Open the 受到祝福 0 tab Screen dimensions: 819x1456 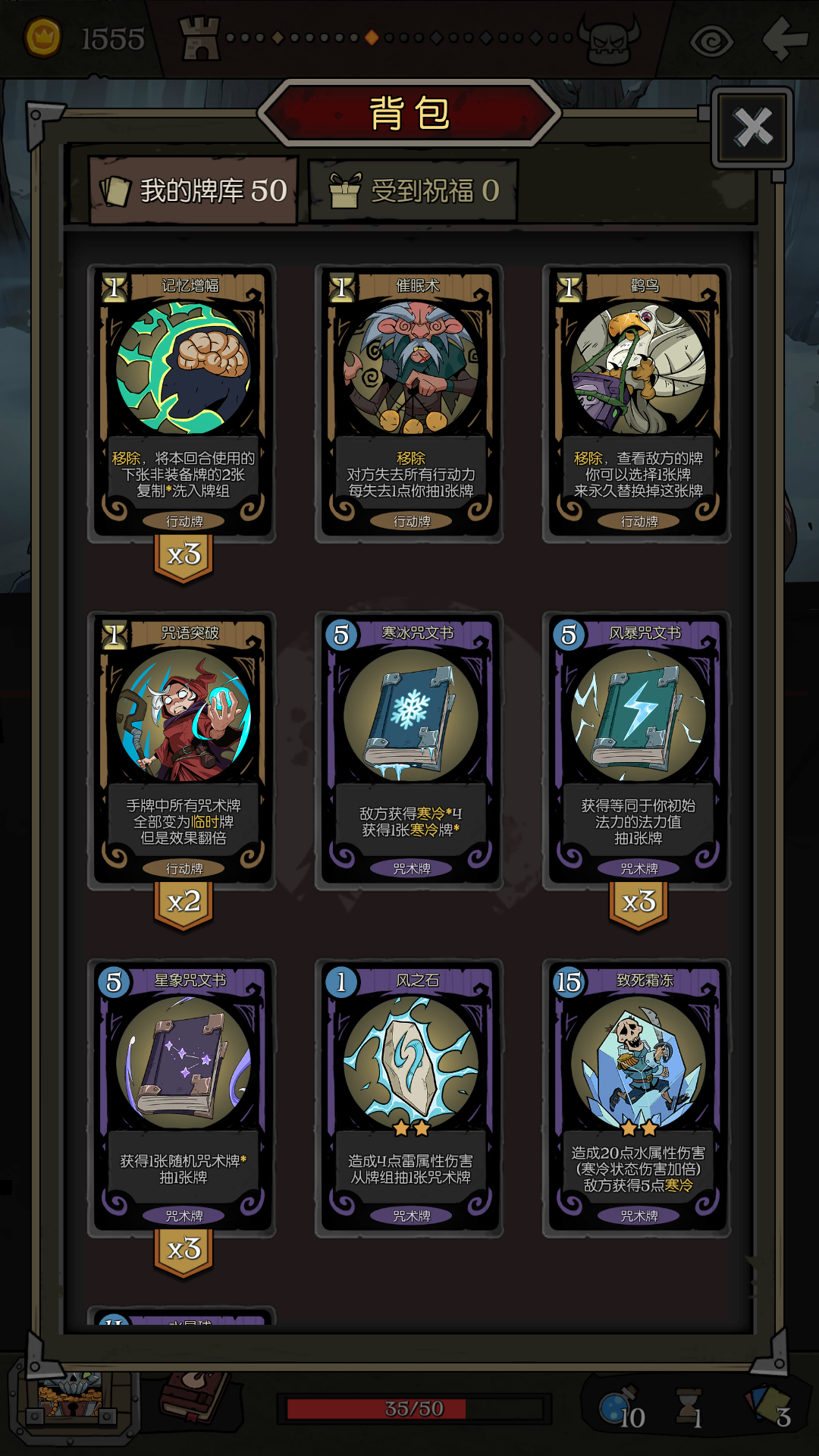tap(413, 190)
